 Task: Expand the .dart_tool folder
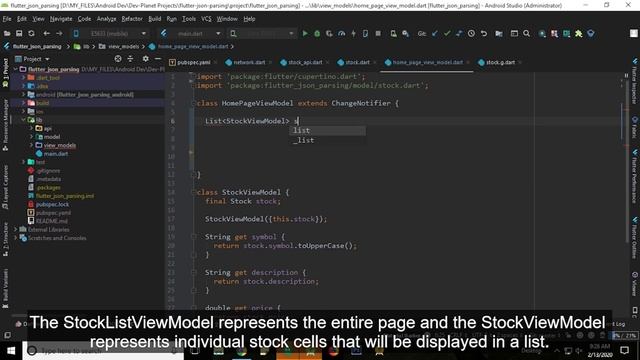(23, 77)
